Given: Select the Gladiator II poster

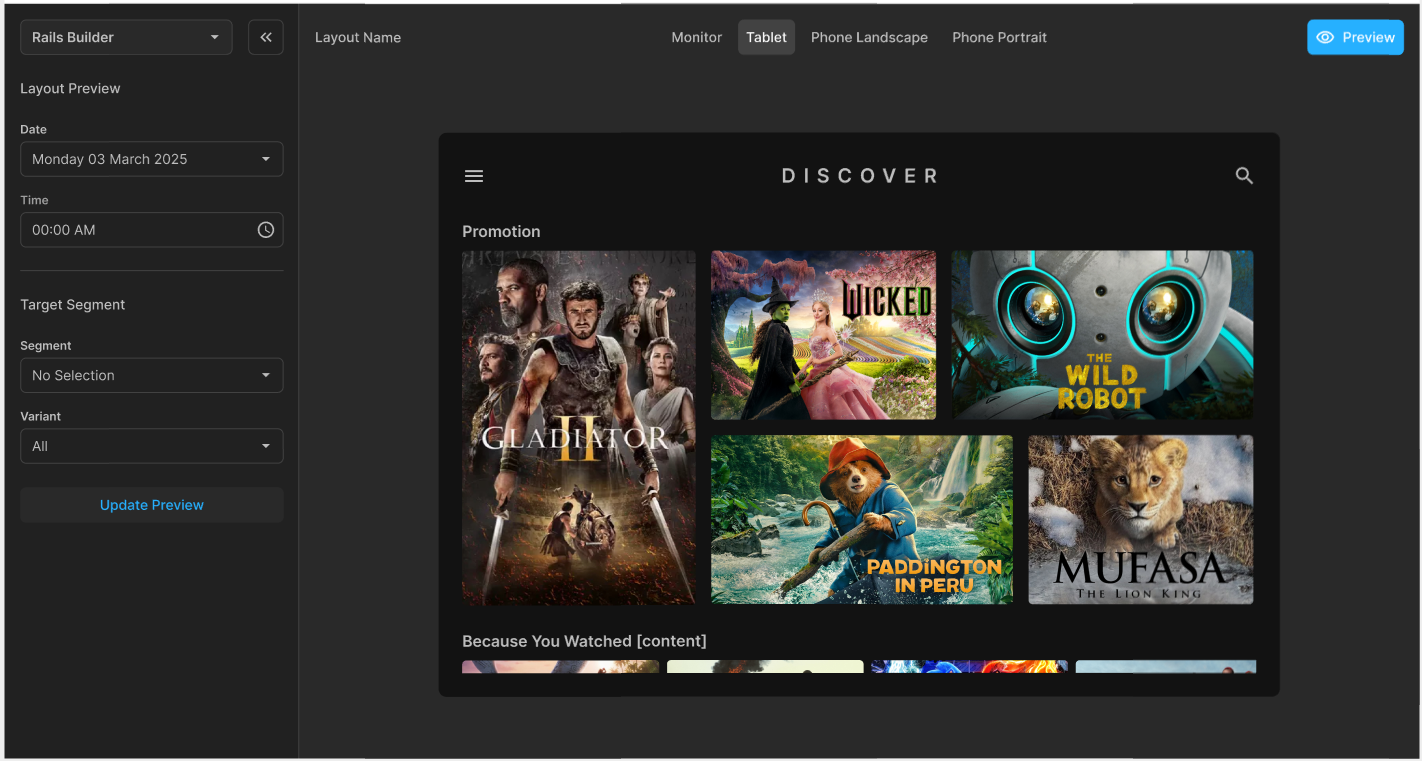Looking at the screenshot, I should point(579,428).
